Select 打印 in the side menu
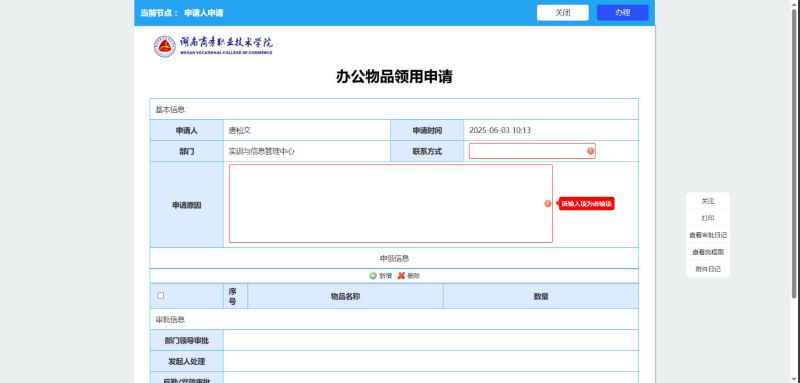 (x=708, y=218)
